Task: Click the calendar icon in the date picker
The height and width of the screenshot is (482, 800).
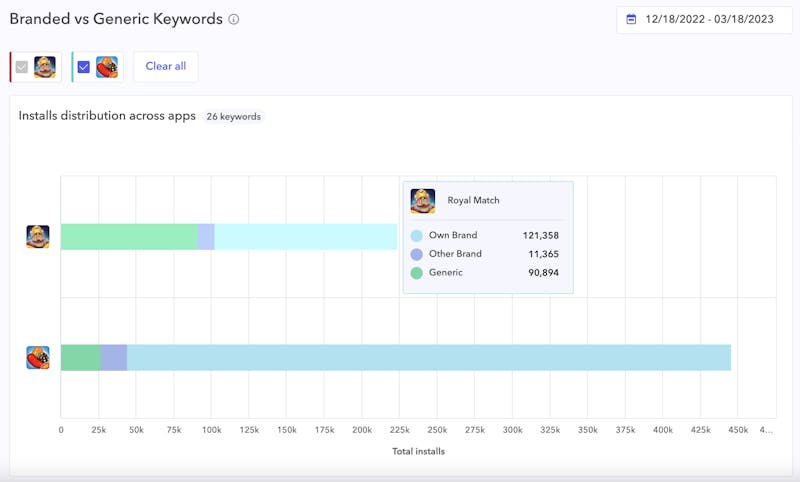Action: click(631, 19)
